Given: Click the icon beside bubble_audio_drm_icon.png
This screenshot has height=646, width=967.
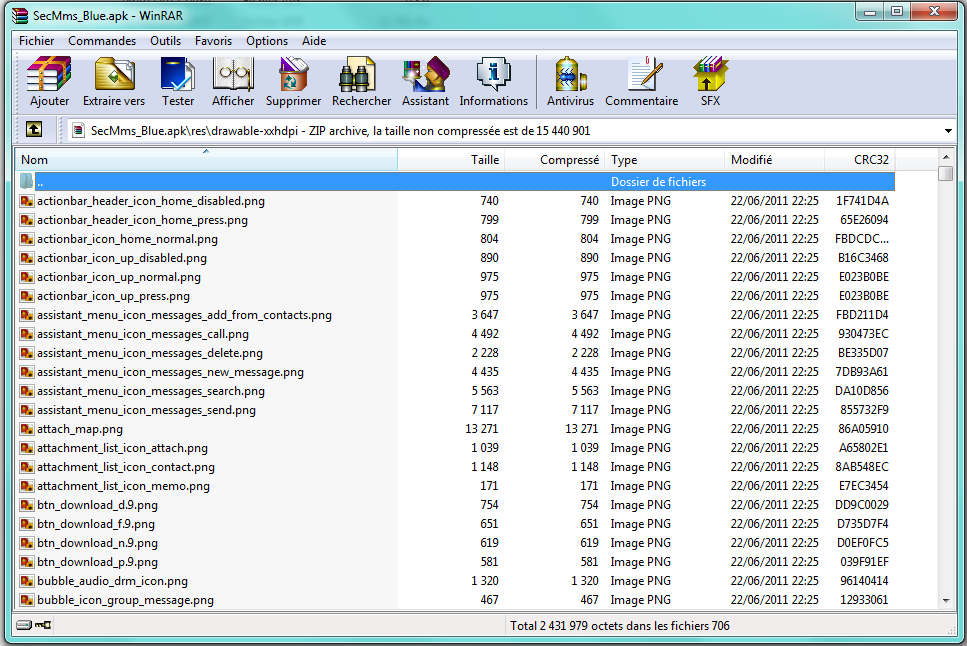Looking at the screenshot, I should tap(27, 581).
